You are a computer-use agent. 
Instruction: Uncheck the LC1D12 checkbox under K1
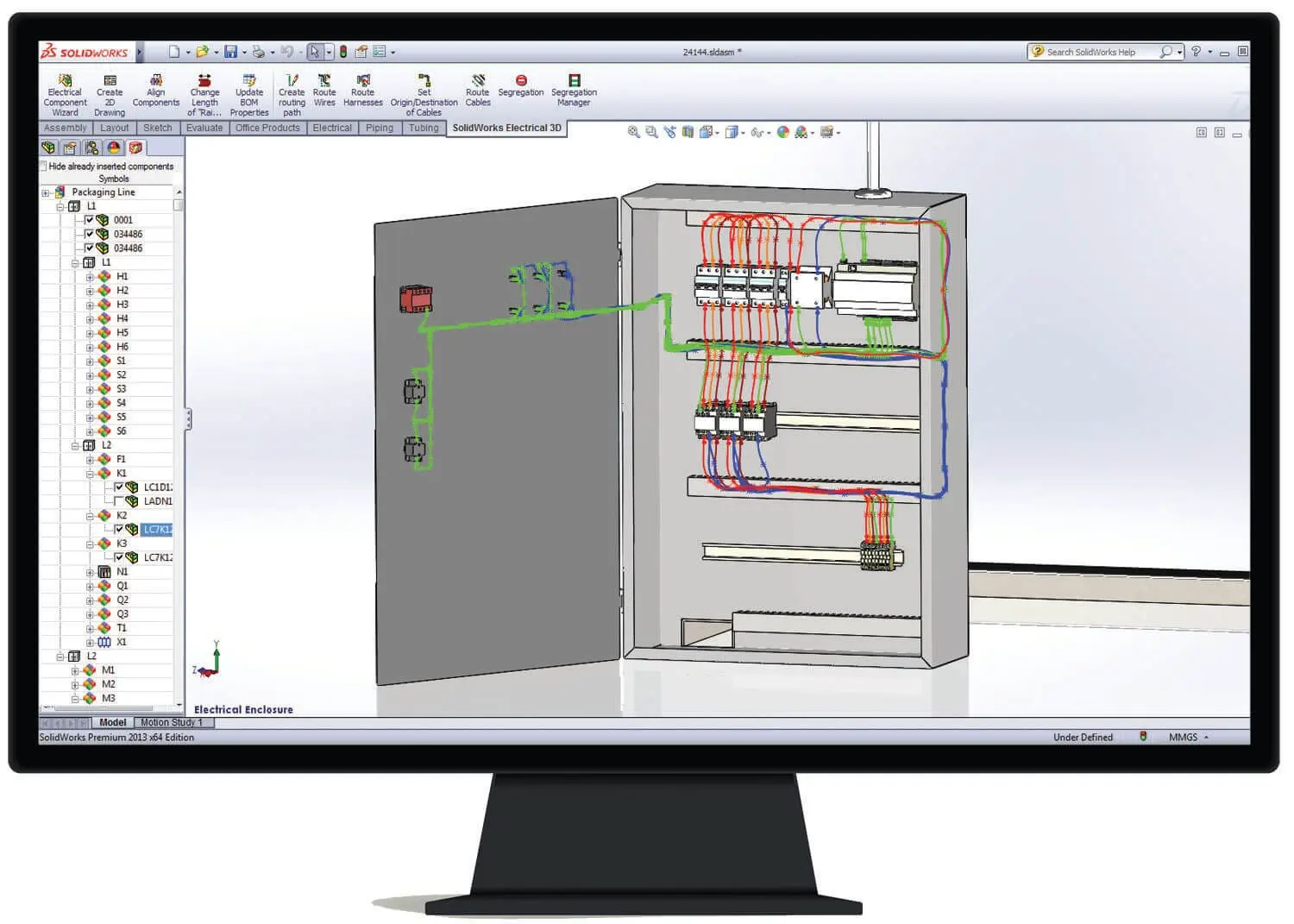click(x=119, y=487)
